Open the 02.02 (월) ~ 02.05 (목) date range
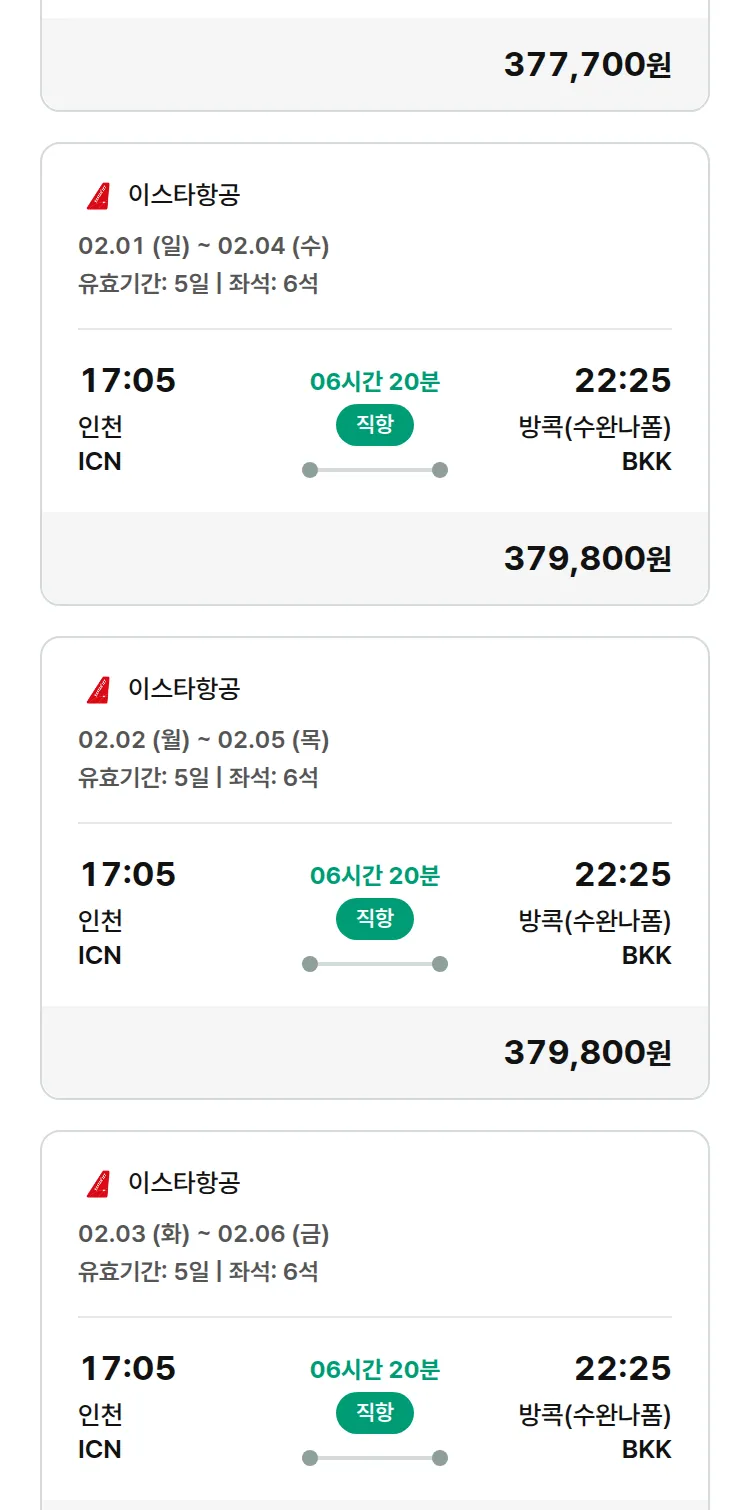750x1510 pixels. click(x=204, y=740)
